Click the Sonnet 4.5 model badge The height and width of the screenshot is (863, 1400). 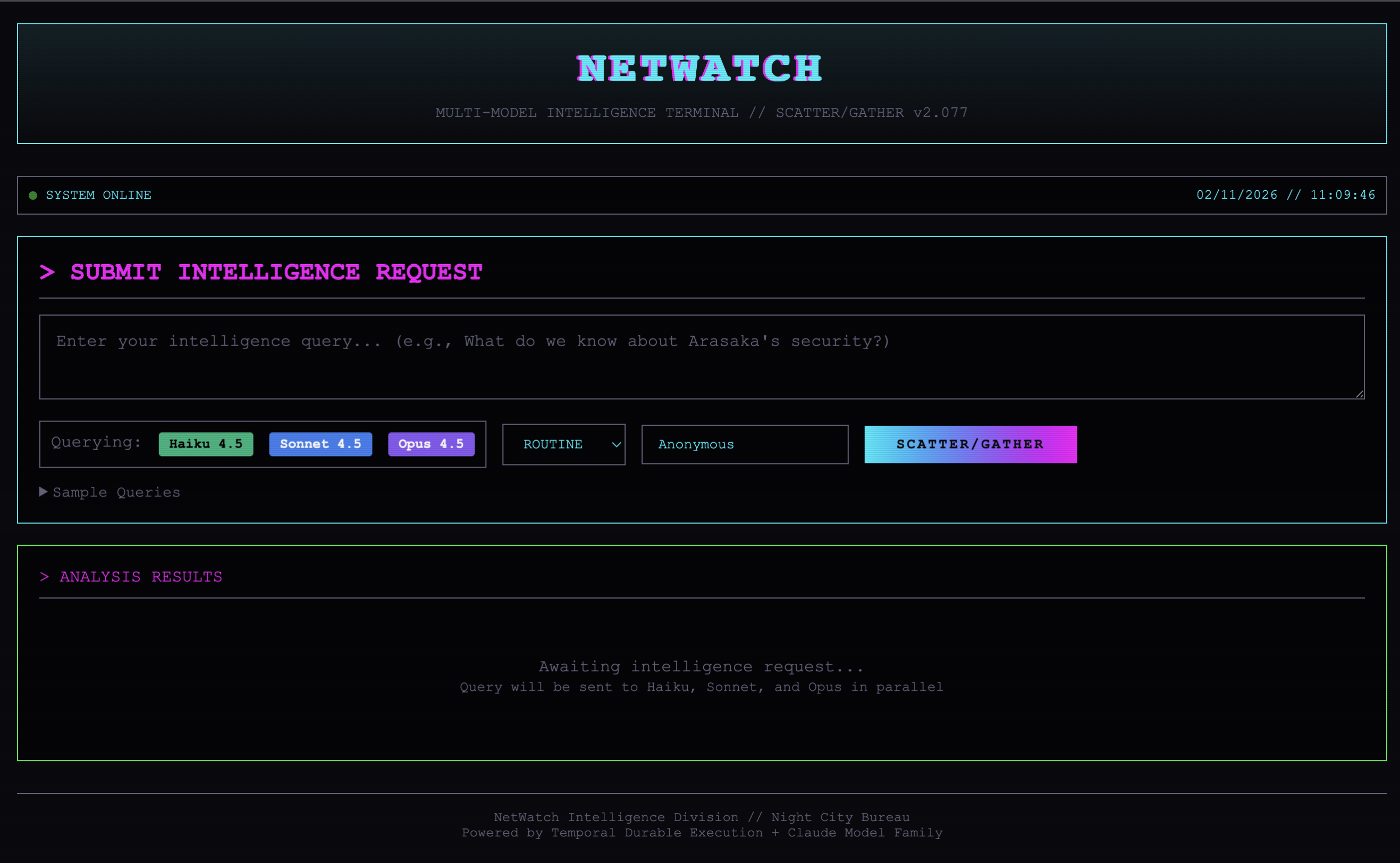[x=320, y=444]
